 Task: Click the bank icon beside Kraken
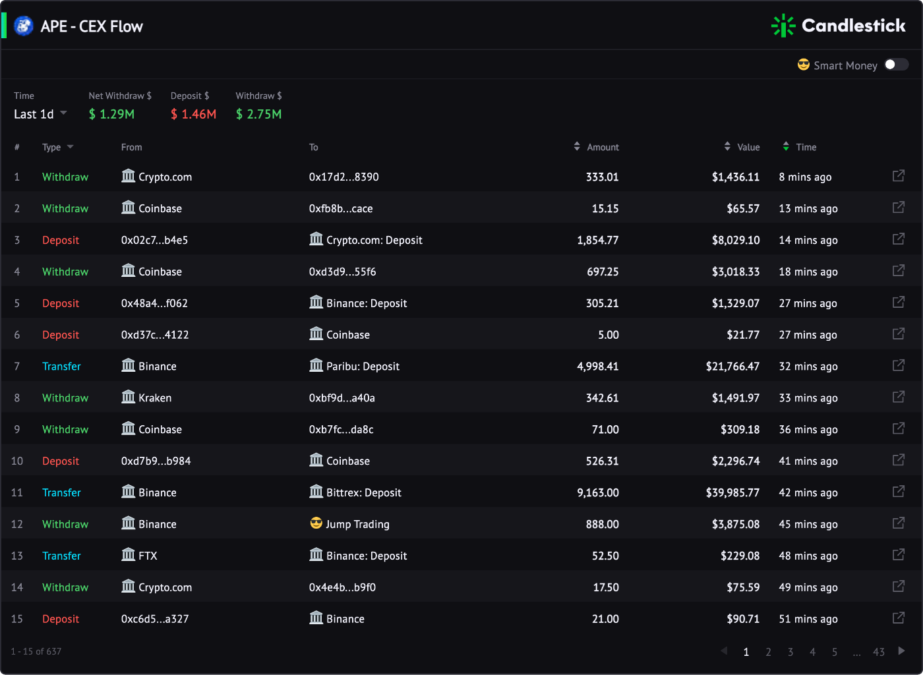(128, 397)
